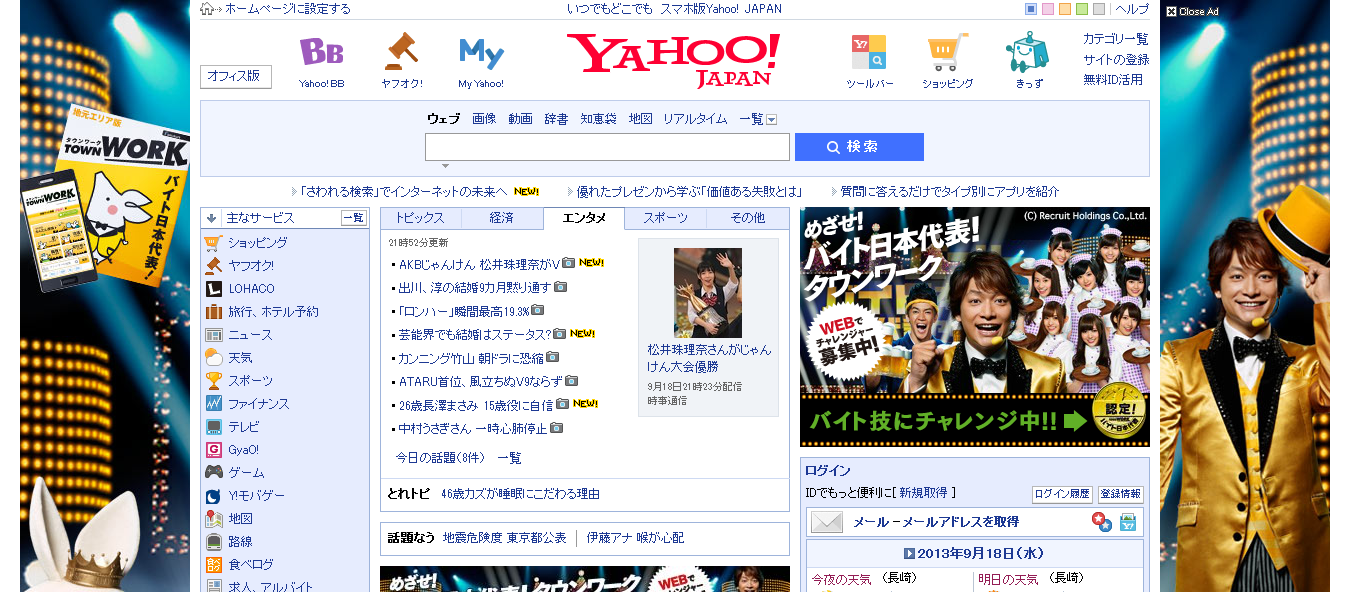Open 地震危険度 東京都公表 trending link

[x=504, y=538]
